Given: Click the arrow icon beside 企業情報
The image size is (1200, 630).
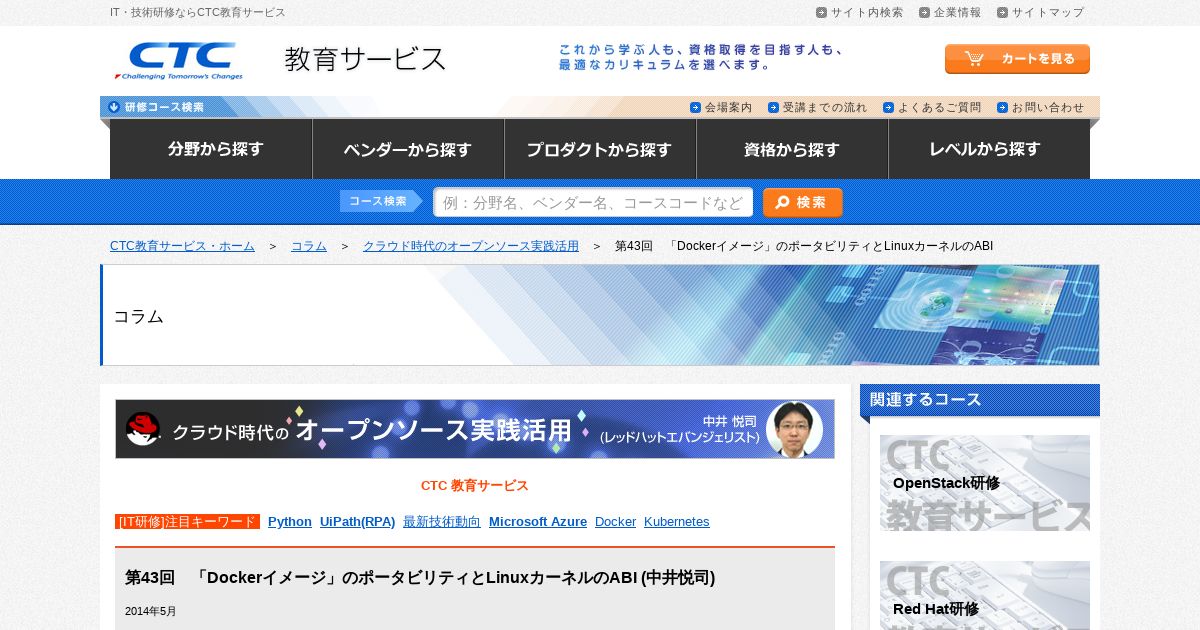Looking at the screenshot, I should coord(924,12).
